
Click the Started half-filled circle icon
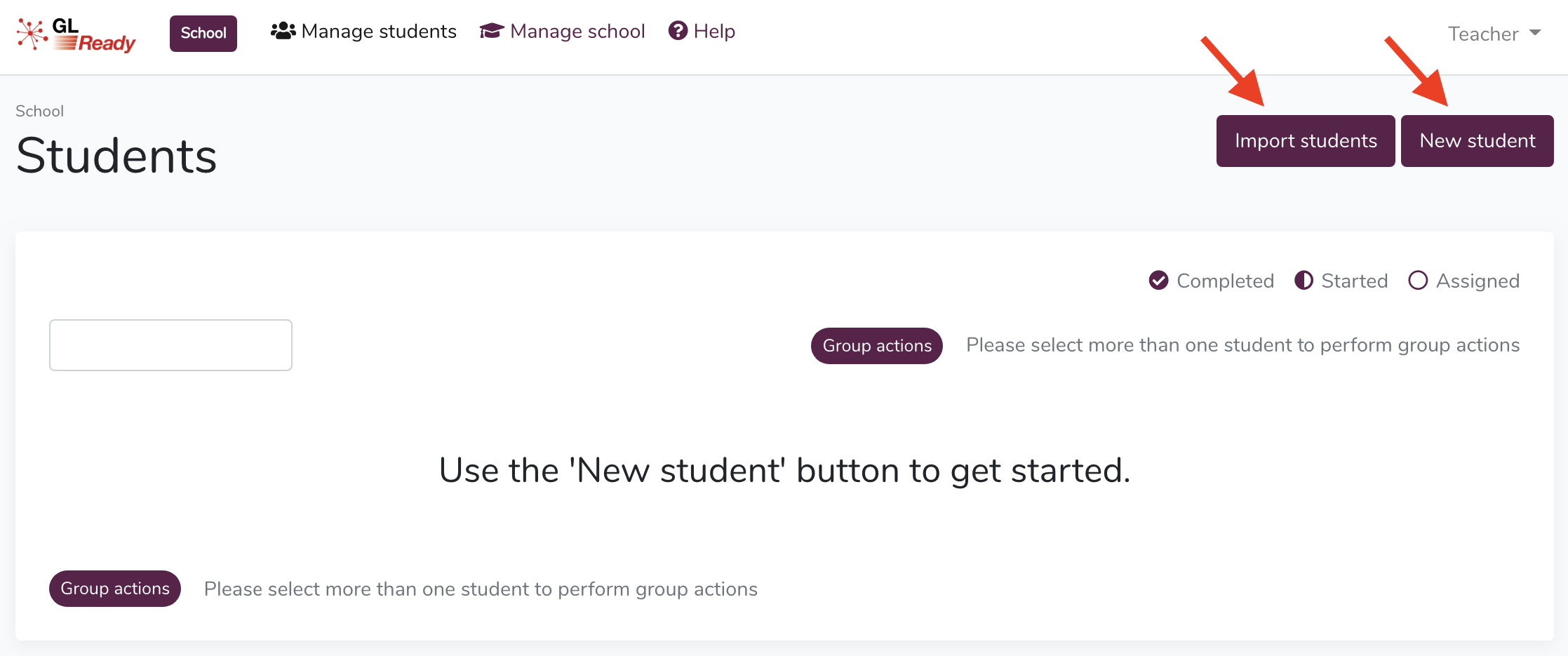(x=1304, y=281)
